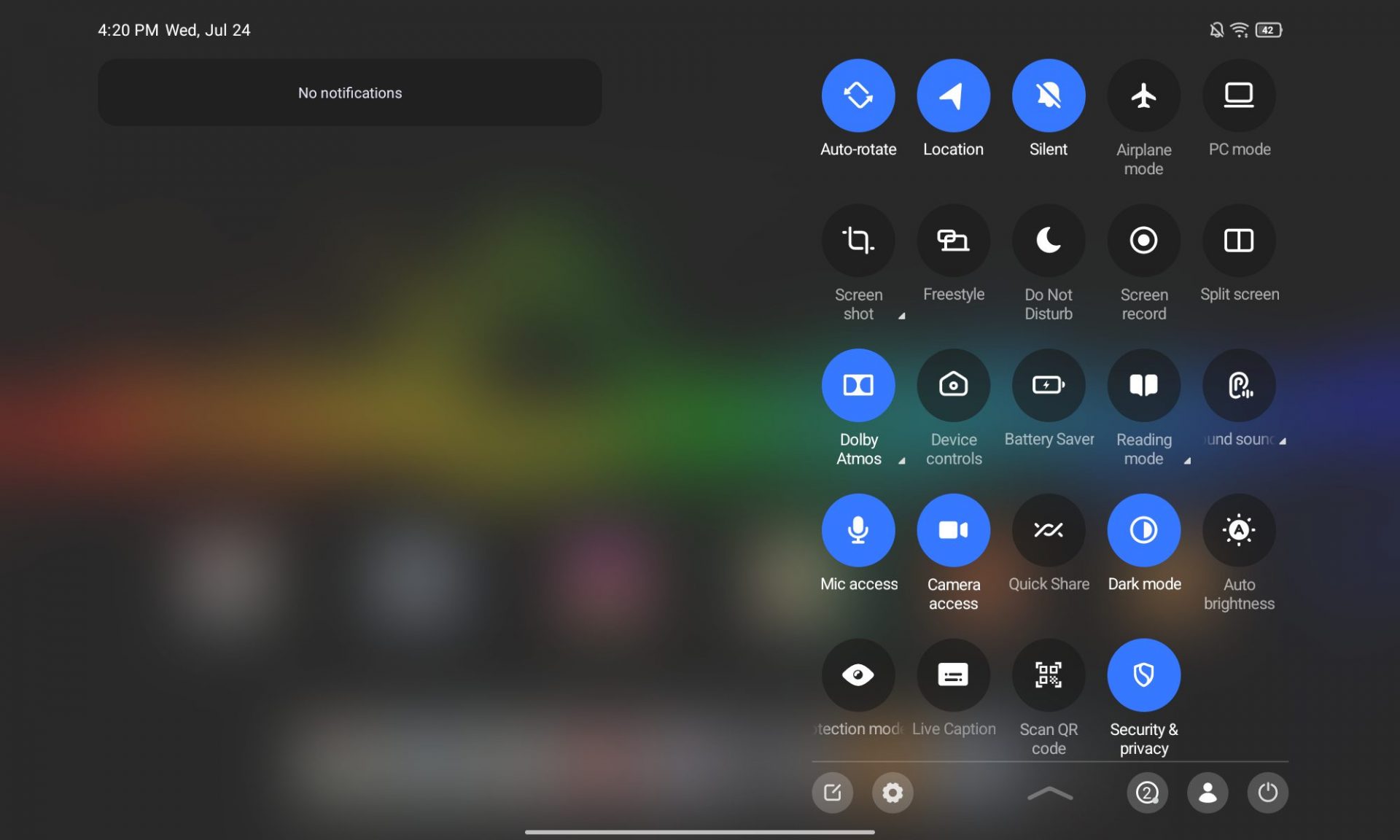View notification panel area
The image size is (1400, 840).
tap(350, 92)
